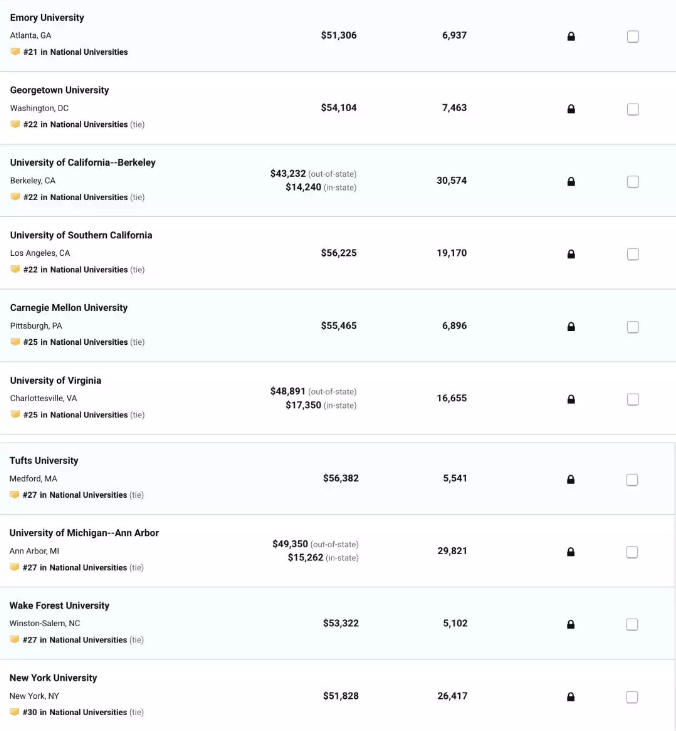The width and height of the screenshot is (676, 731).
Task: Open University of California--Berkeley school page
Action: click(x=83, y=163)
